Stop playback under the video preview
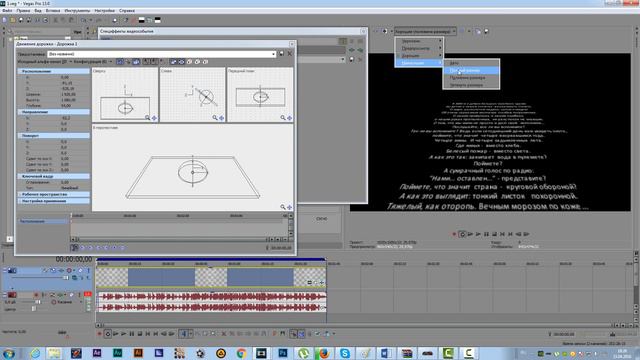The width and height of the screenshot is (640, 360). [x=494, y=234]
